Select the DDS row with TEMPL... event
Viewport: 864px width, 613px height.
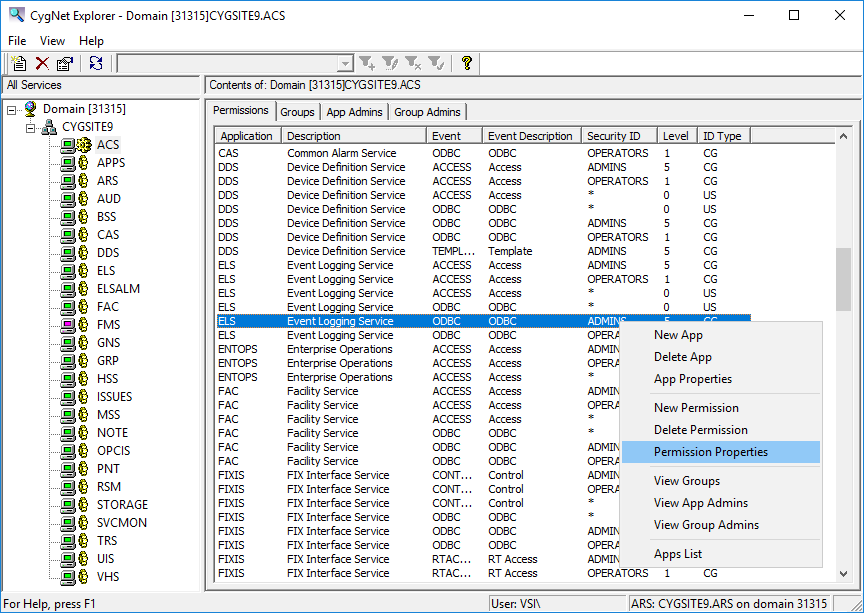pos(483,251)
